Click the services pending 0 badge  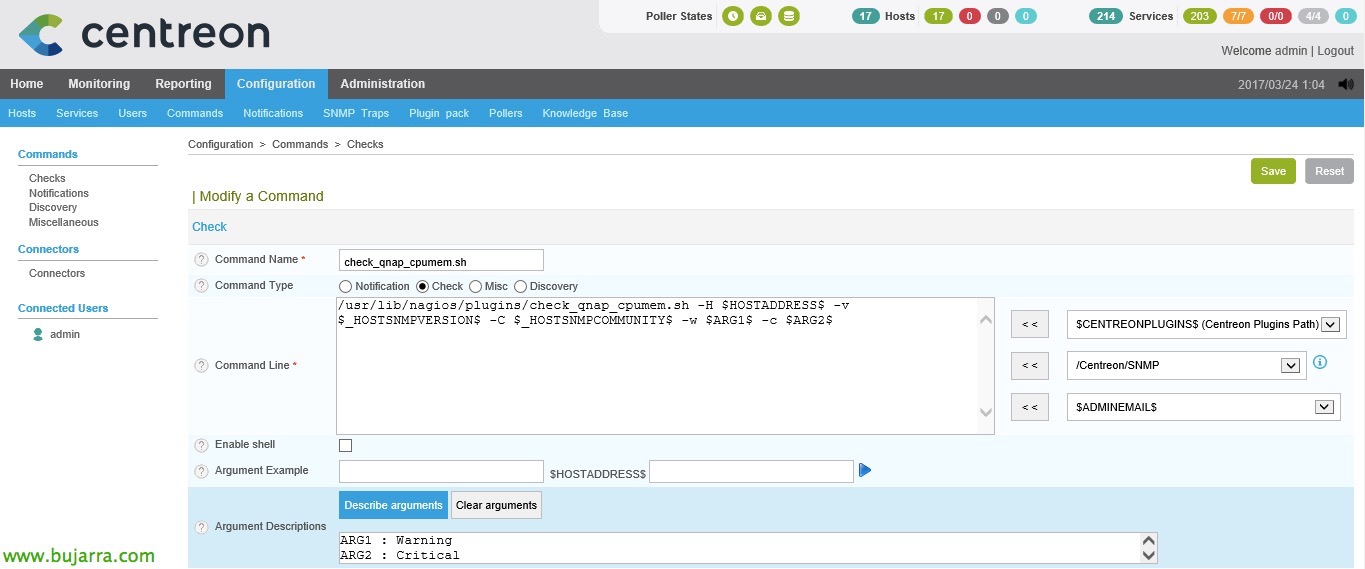tap(1346, 16)
